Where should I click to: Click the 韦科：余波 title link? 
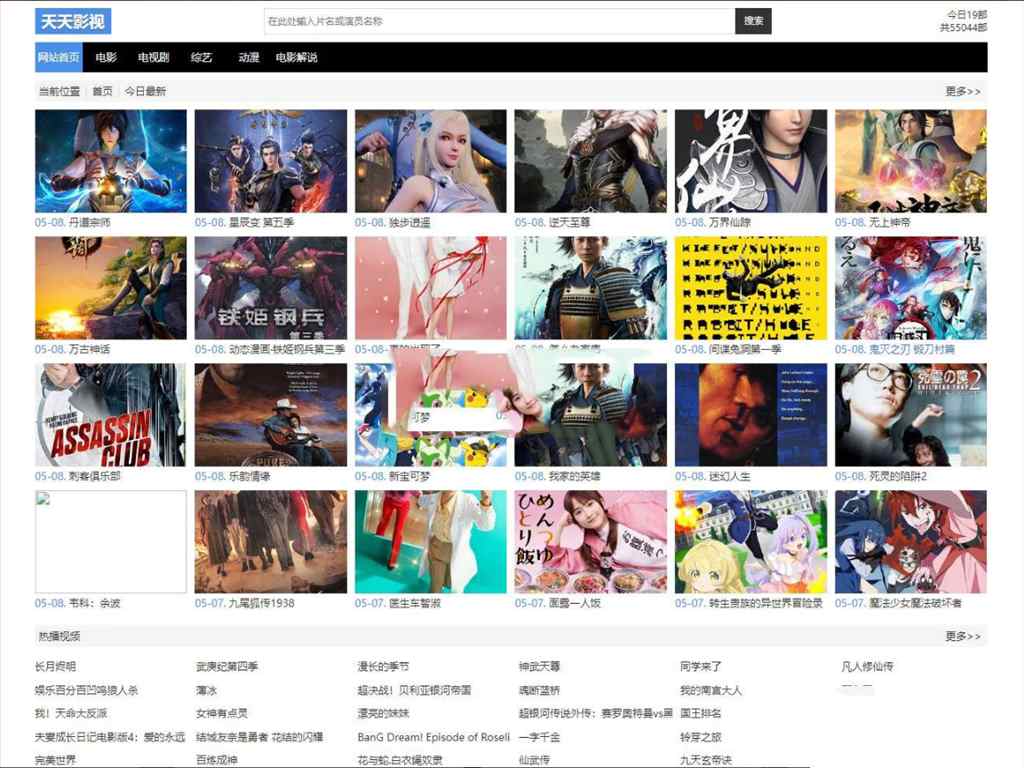[95, 603]
